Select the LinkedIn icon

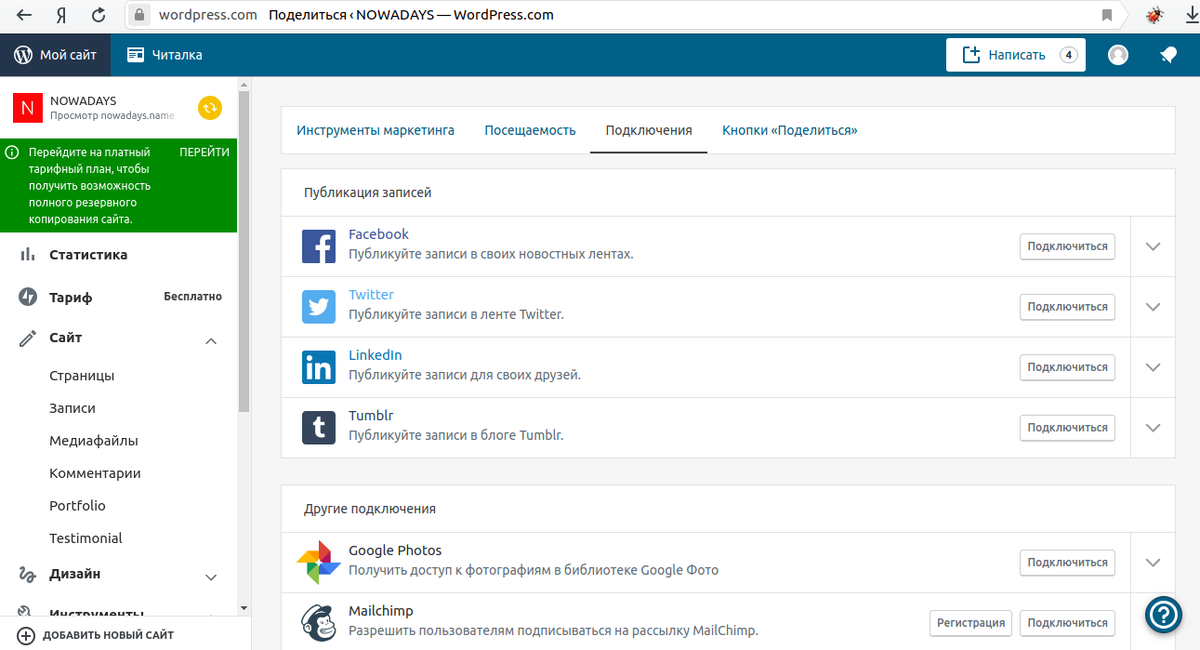pyautogui.click(x=317, y=366)
